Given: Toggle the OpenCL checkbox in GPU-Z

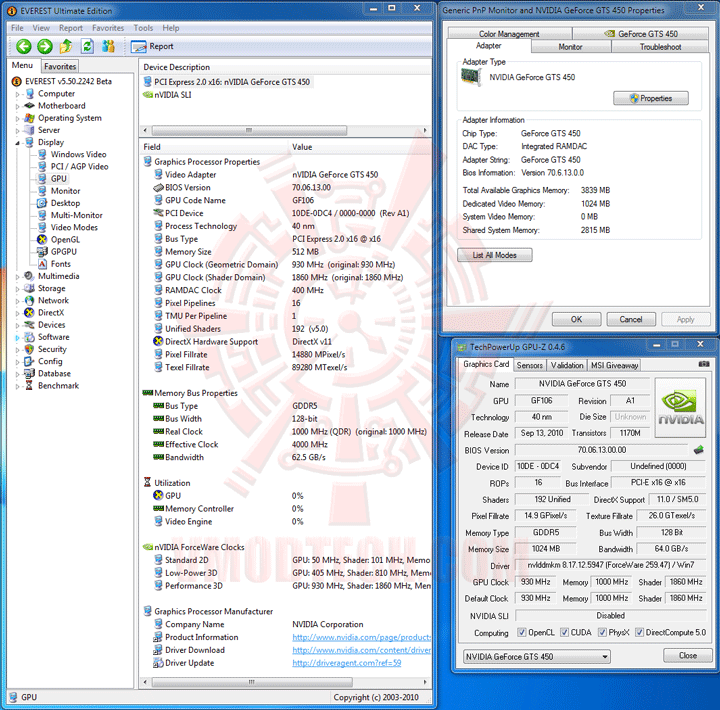Looking at the screenshot, I should 522,632.
